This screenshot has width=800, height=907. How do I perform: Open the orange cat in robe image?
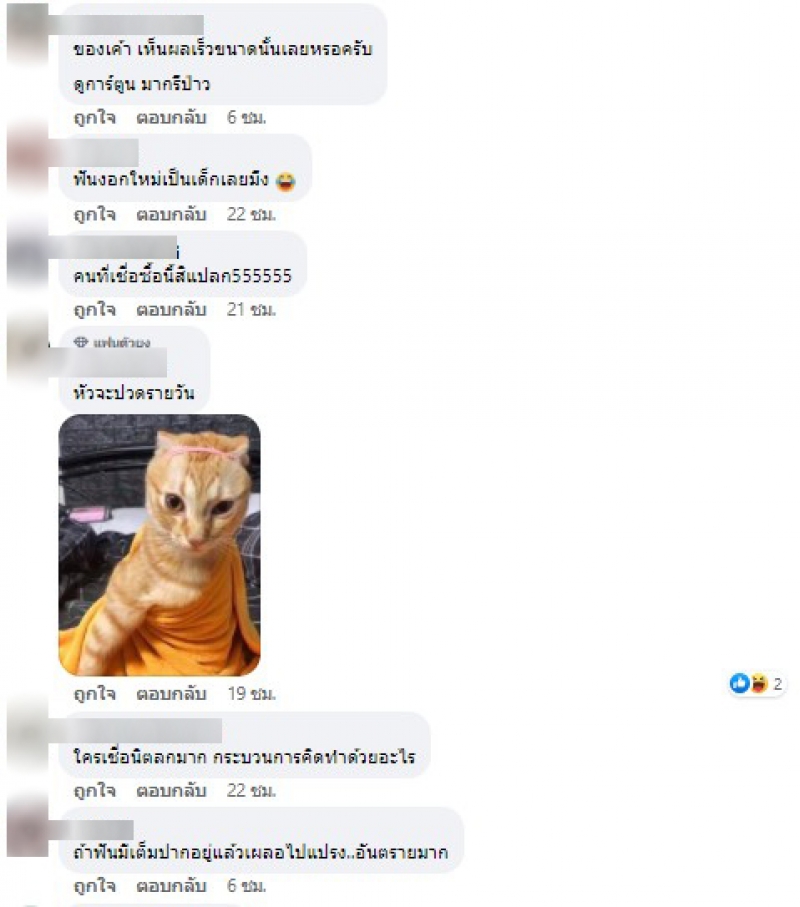pyautogui.click(x=160, y=545)
